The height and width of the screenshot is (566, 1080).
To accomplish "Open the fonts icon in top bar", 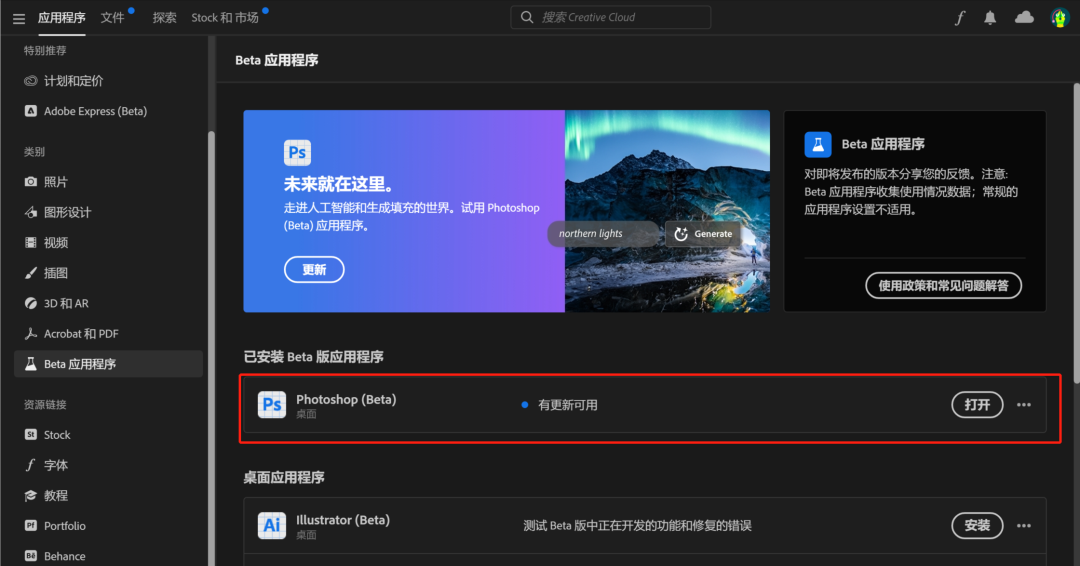I will [959, 18].
